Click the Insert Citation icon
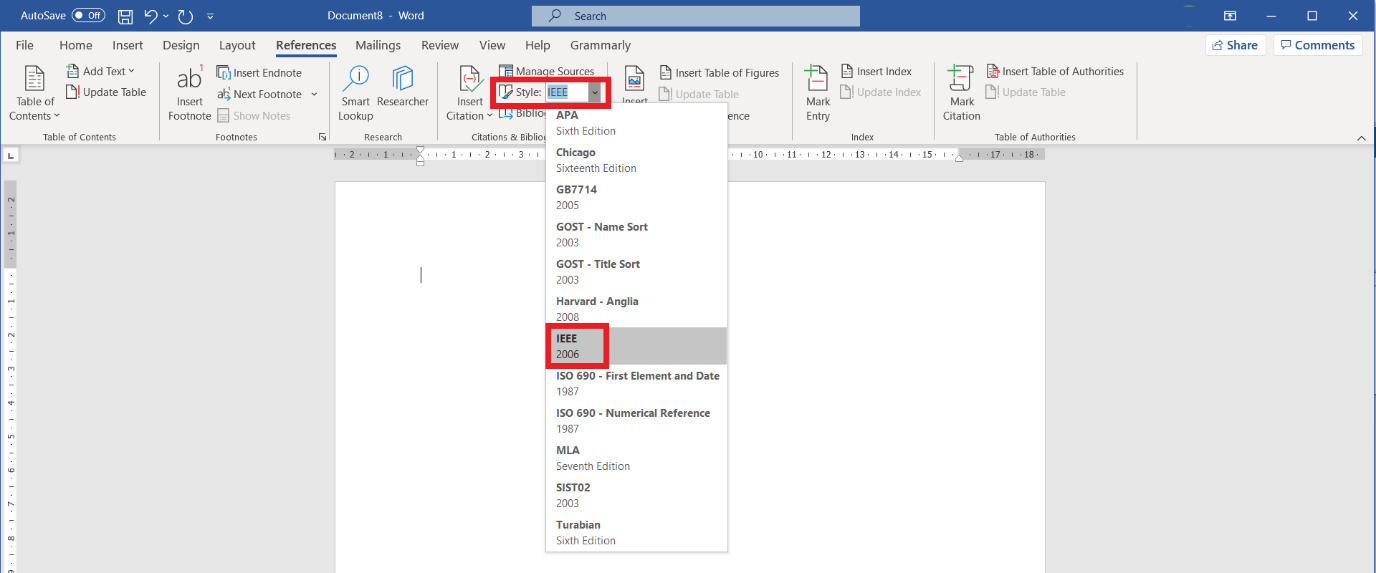1376x573 pixels. tap(470, 93)
